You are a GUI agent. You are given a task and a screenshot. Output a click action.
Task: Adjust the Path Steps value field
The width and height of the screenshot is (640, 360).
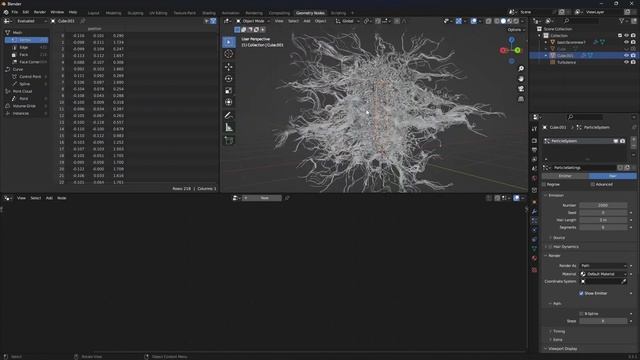pos(603,321)
